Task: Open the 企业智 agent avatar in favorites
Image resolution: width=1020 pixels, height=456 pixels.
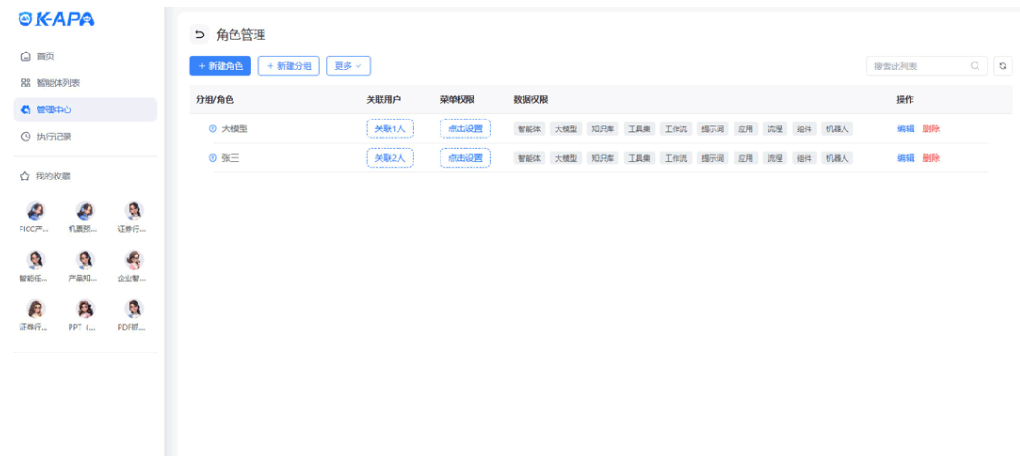Action: click(x=132, y=260)
